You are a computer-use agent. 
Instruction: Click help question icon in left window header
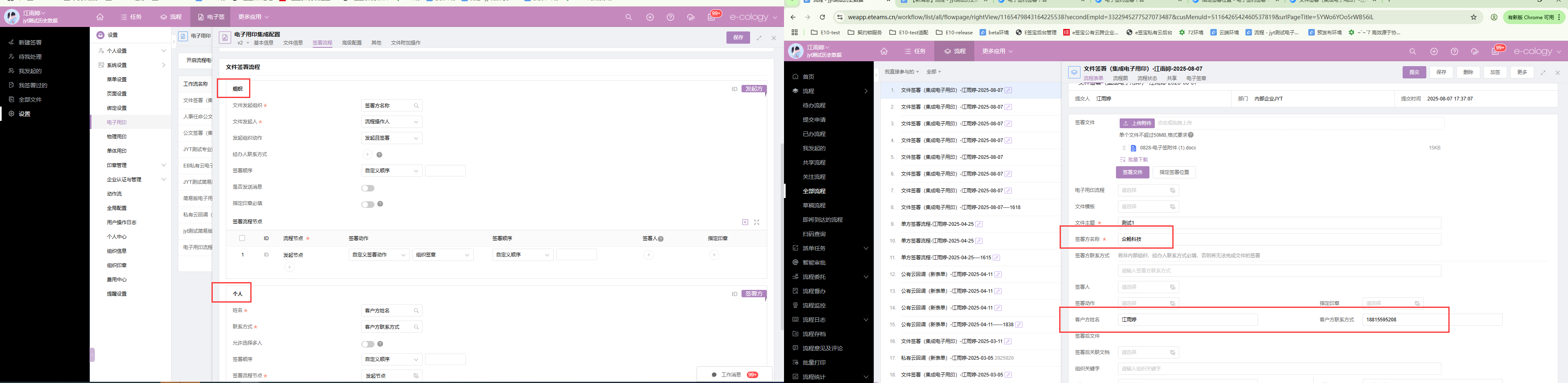coord(671,17)
